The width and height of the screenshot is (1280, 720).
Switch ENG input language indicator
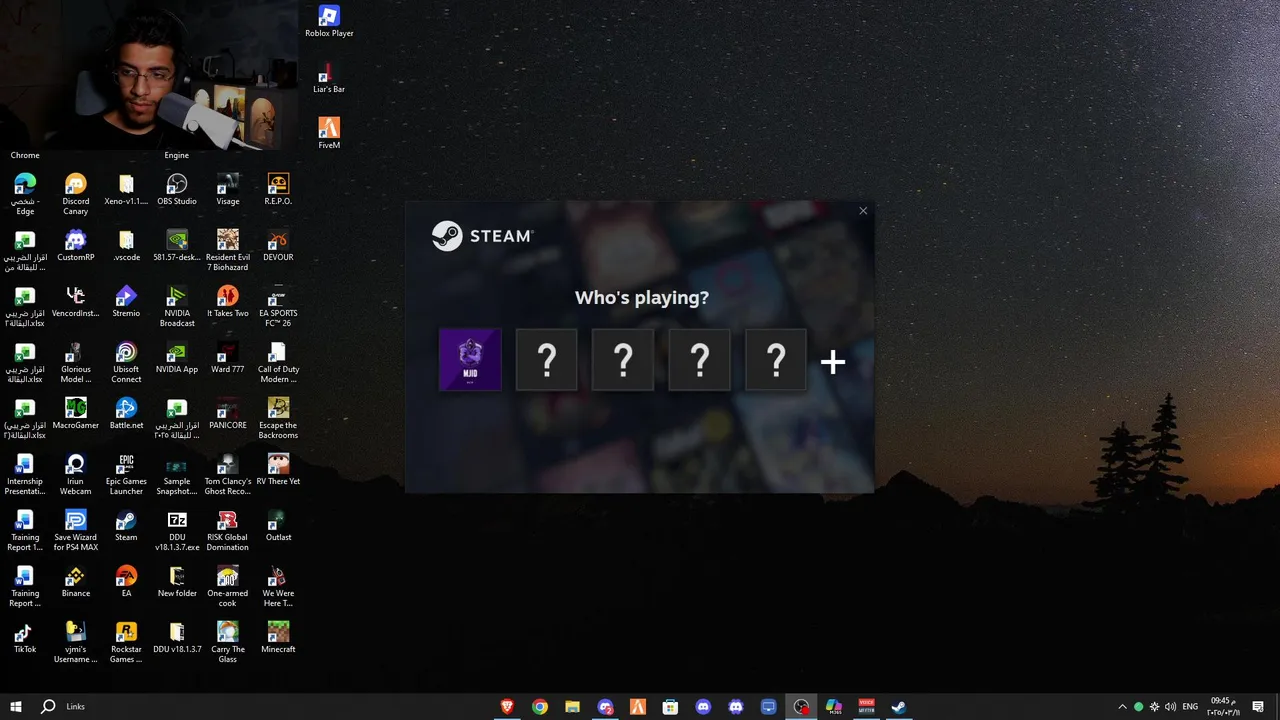point(1190,707)
